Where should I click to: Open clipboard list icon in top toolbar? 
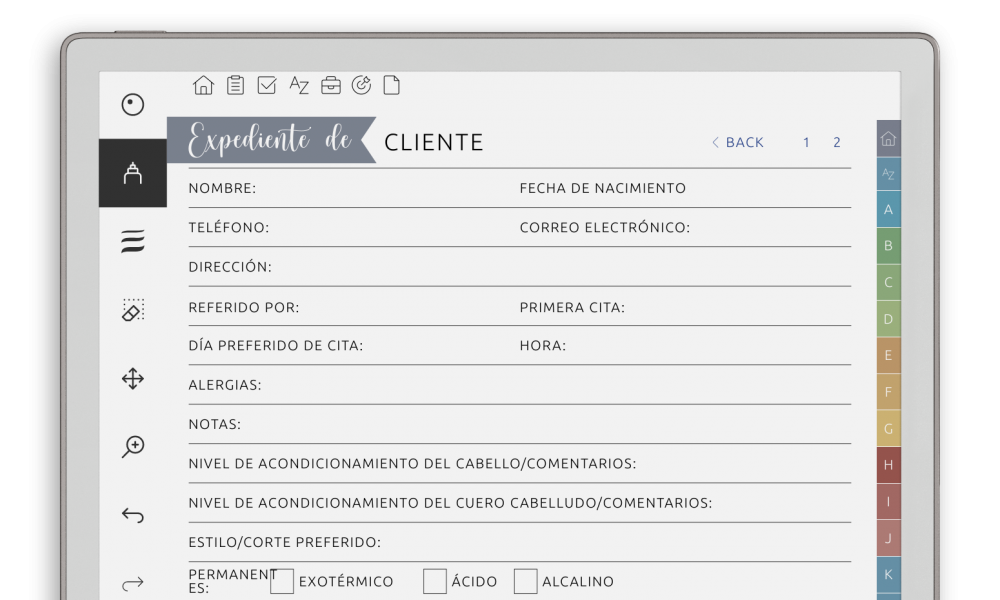pyautogui.click(x=235, y=85)
